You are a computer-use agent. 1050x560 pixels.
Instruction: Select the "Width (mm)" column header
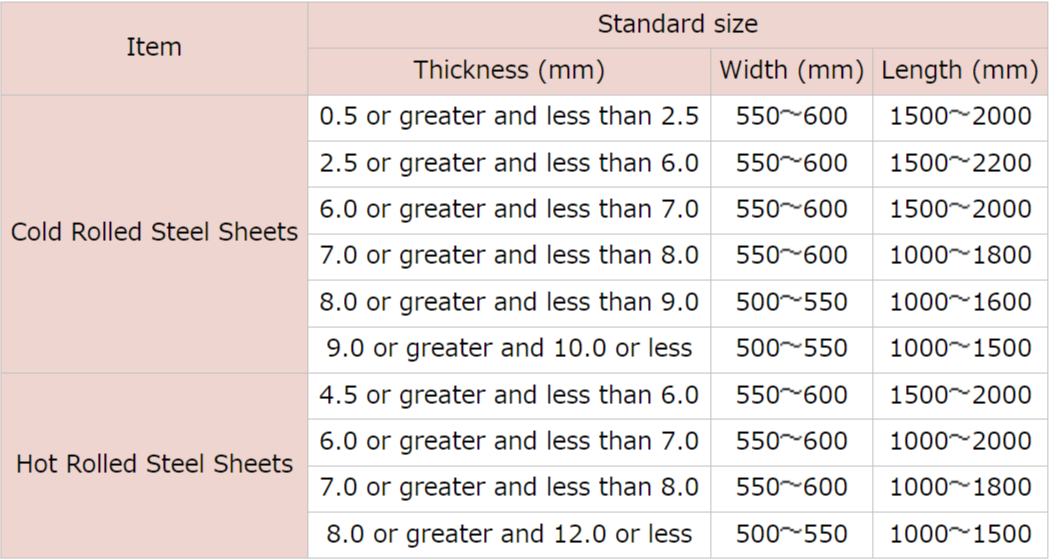(791, 71)
